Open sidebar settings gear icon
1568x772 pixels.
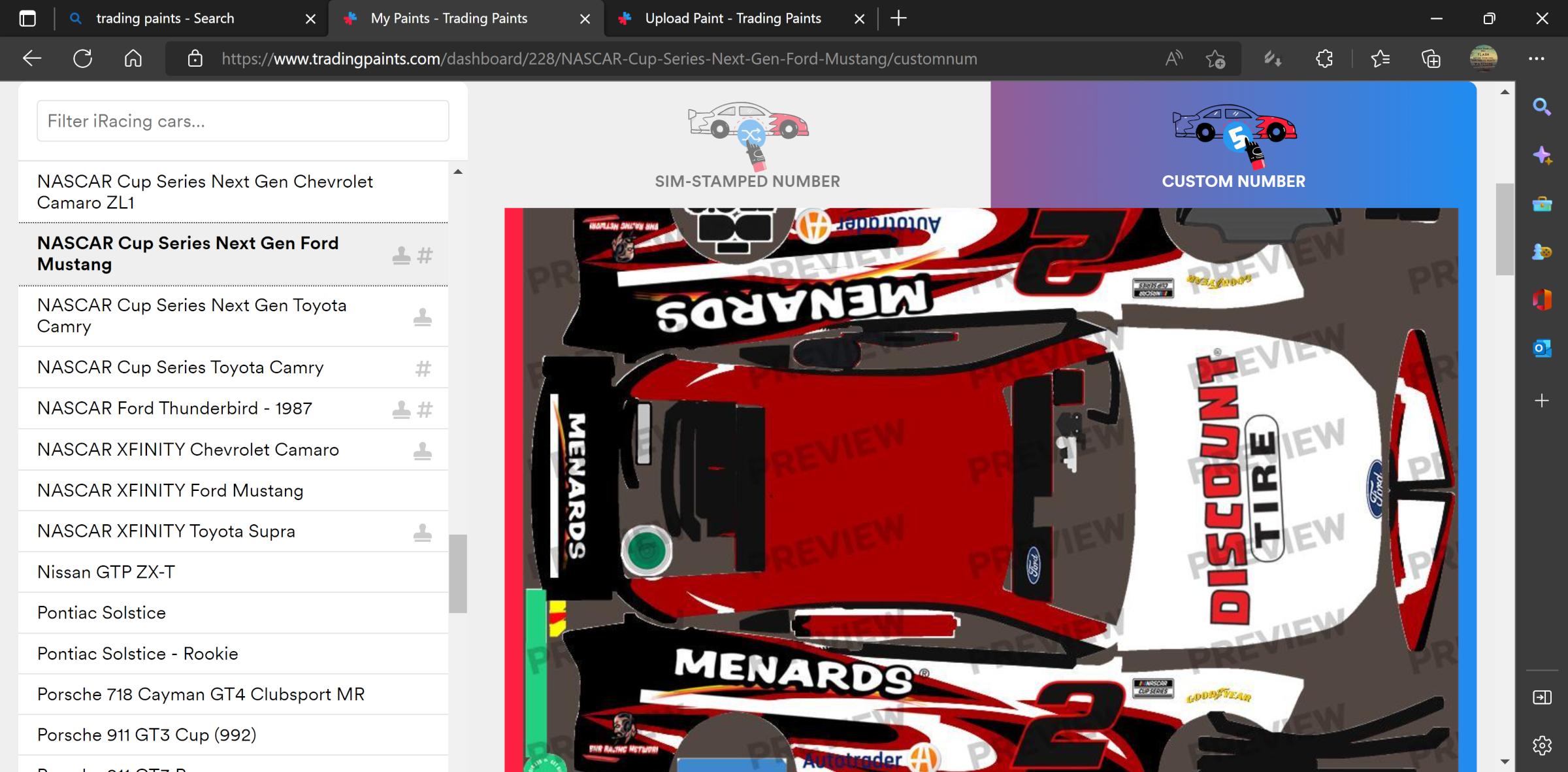pyautogui.click(x=1542, y=745)
